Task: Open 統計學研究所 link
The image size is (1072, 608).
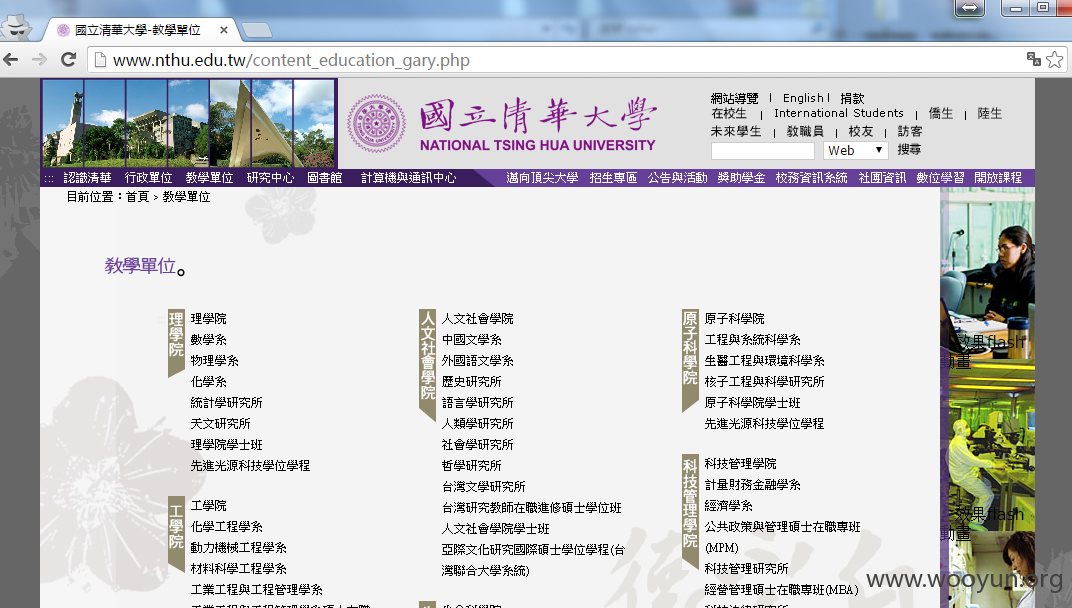Action: (x=226, y=403)
